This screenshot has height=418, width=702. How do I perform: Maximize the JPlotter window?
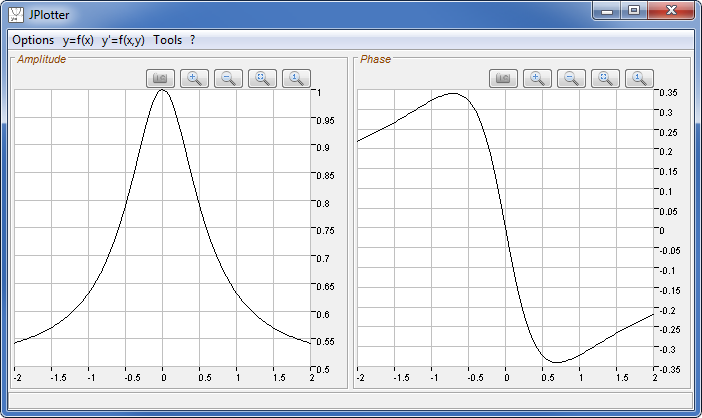coord(633,11)
